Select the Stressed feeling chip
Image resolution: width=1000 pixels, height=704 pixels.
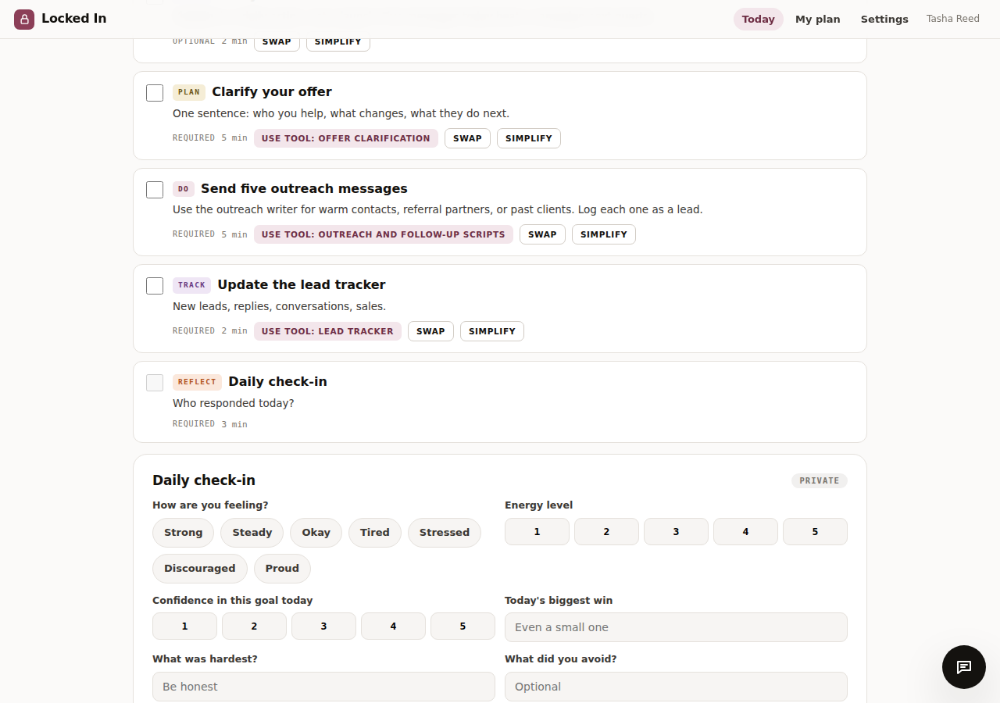pos(444,532)
